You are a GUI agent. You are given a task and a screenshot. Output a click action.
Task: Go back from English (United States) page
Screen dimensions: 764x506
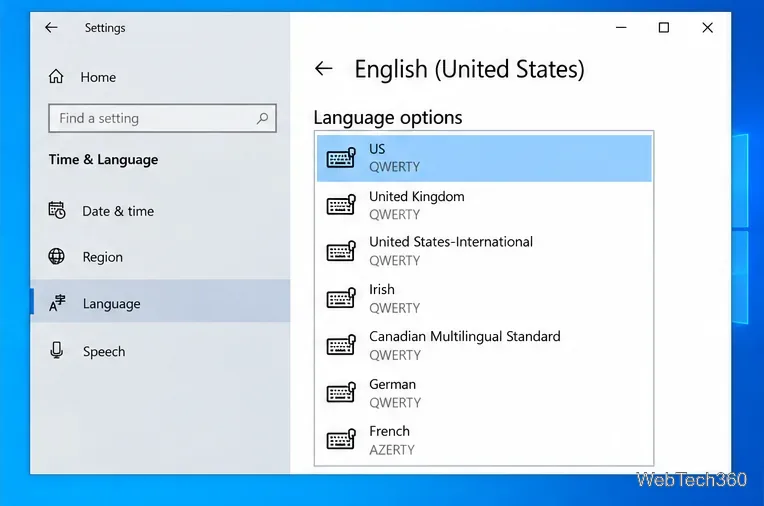coord(324,69)
